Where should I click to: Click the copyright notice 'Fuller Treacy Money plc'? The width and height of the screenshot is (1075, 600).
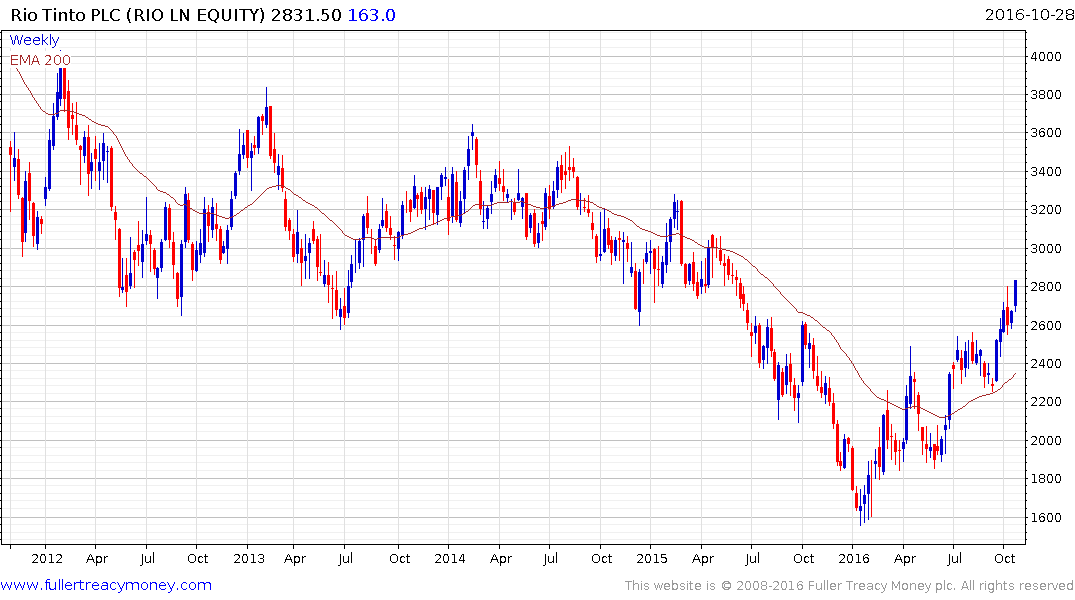(882, 586)
